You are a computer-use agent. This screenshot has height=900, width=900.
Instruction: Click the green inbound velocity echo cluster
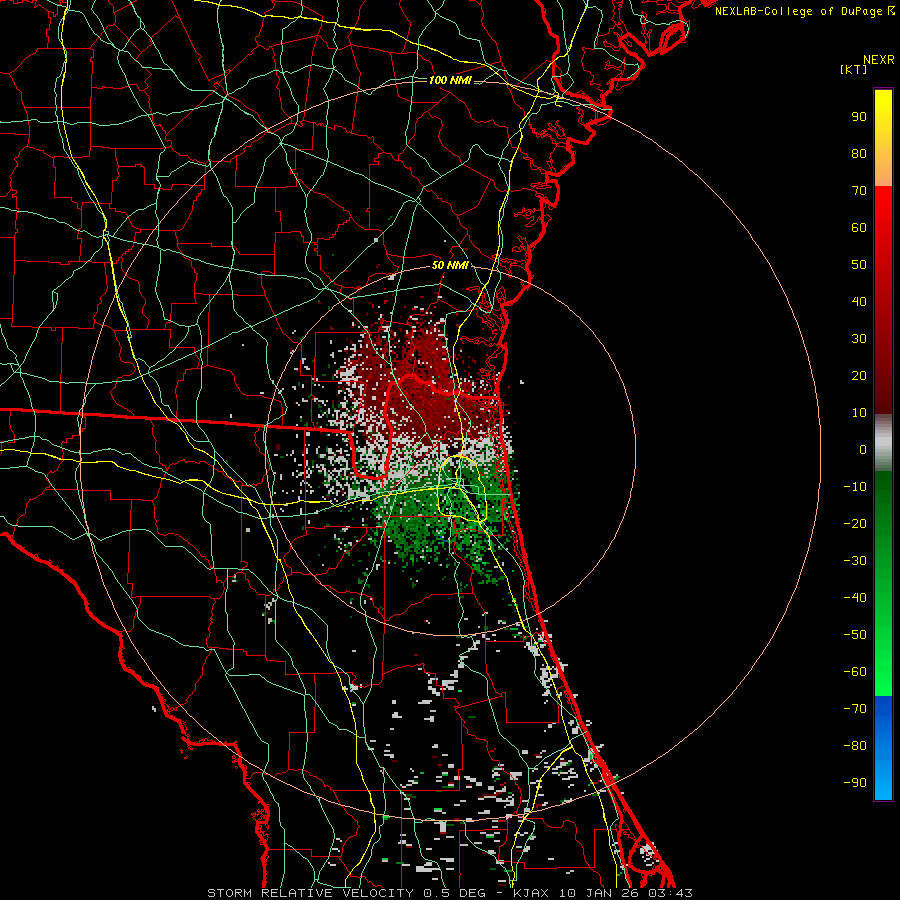[x=442, y=522]
